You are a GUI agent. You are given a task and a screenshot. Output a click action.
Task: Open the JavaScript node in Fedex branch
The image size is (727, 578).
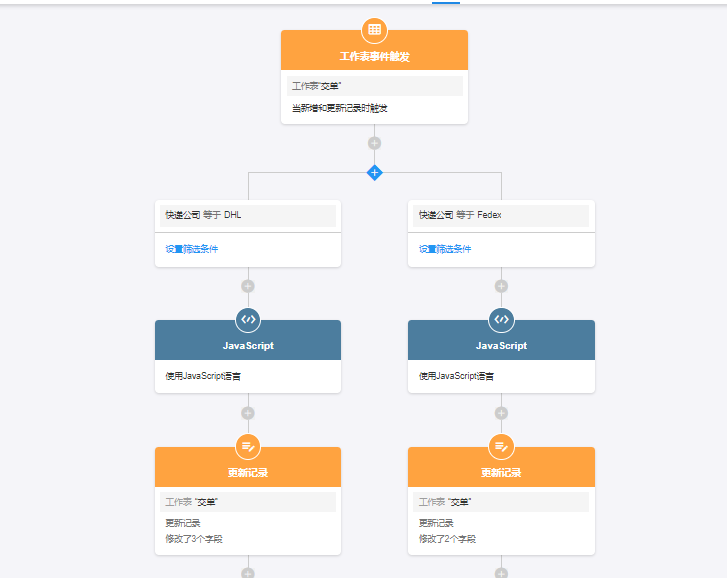click(501, 340)
